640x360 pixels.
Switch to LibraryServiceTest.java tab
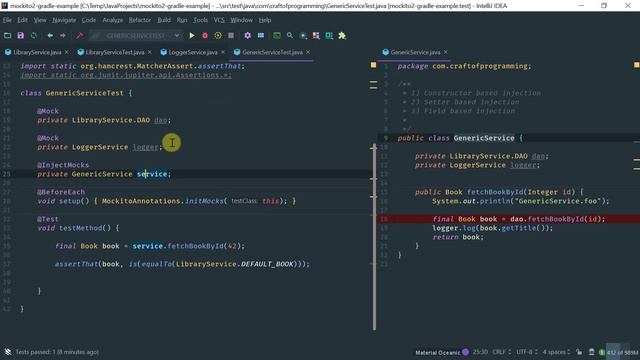click(115, 52)
